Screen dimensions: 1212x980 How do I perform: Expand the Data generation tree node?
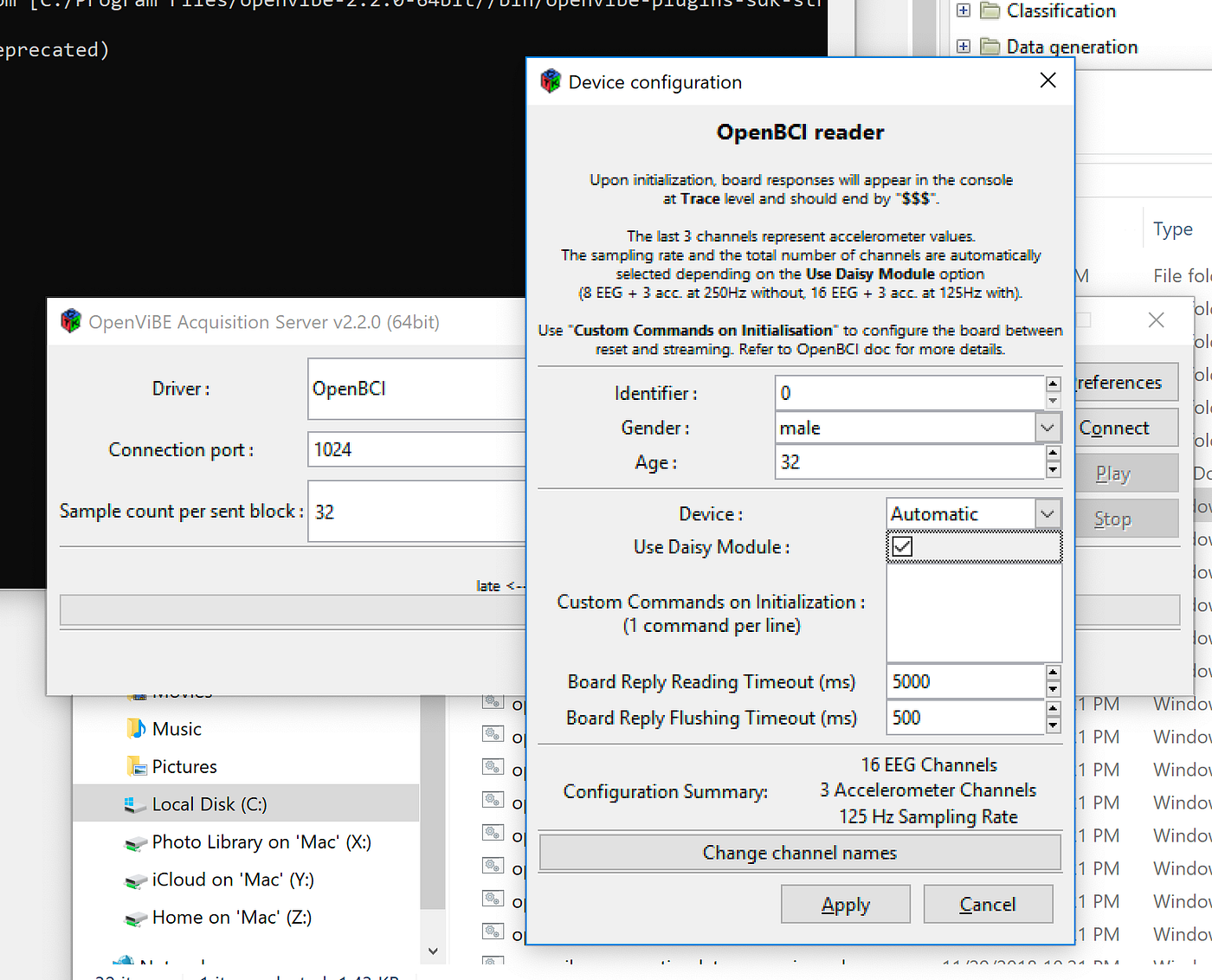pyautogui.click(x=964, y=46)
